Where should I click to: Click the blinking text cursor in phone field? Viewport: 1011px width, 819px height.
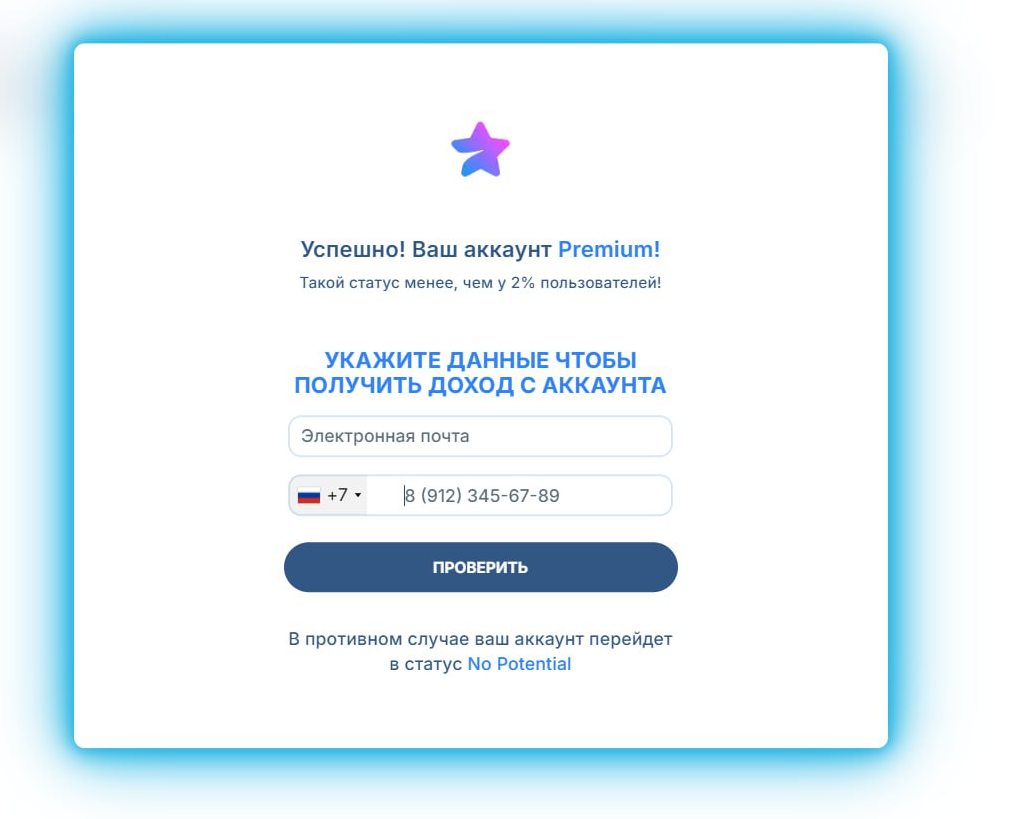404,496
